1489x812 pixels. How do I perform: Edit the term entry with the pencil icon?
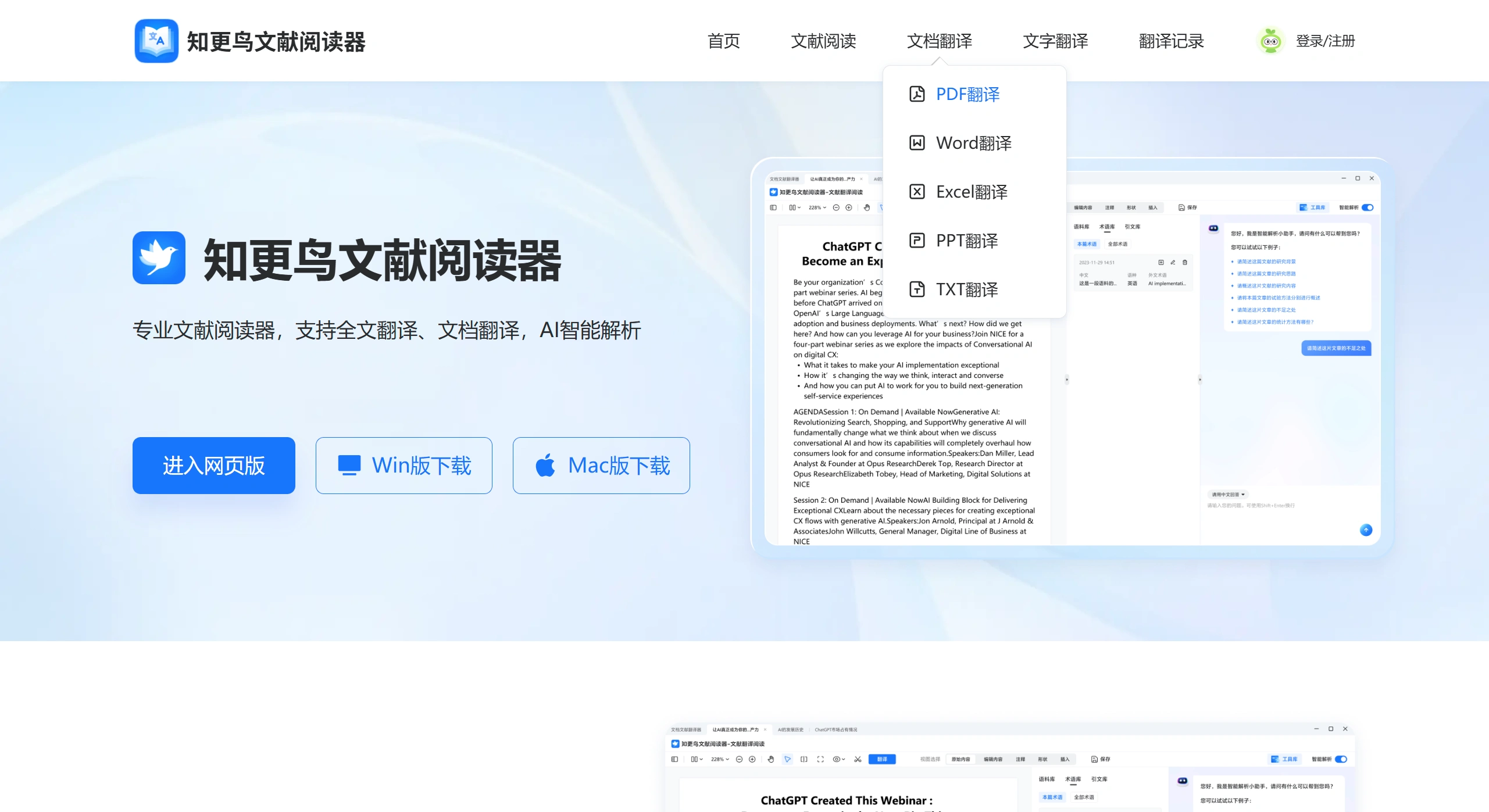1173,263
